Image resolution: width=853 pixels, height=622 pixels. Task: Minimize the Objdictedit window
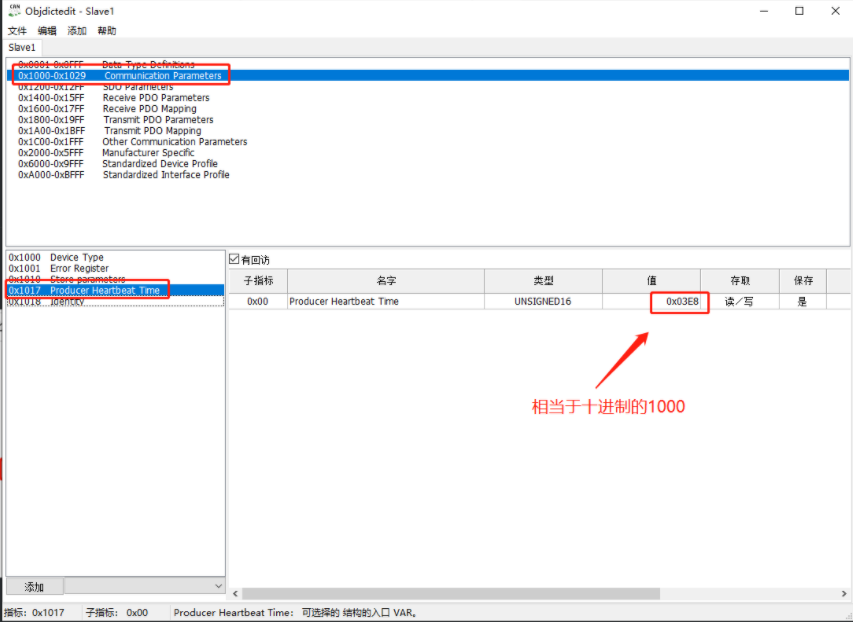[x=764, y=11]
